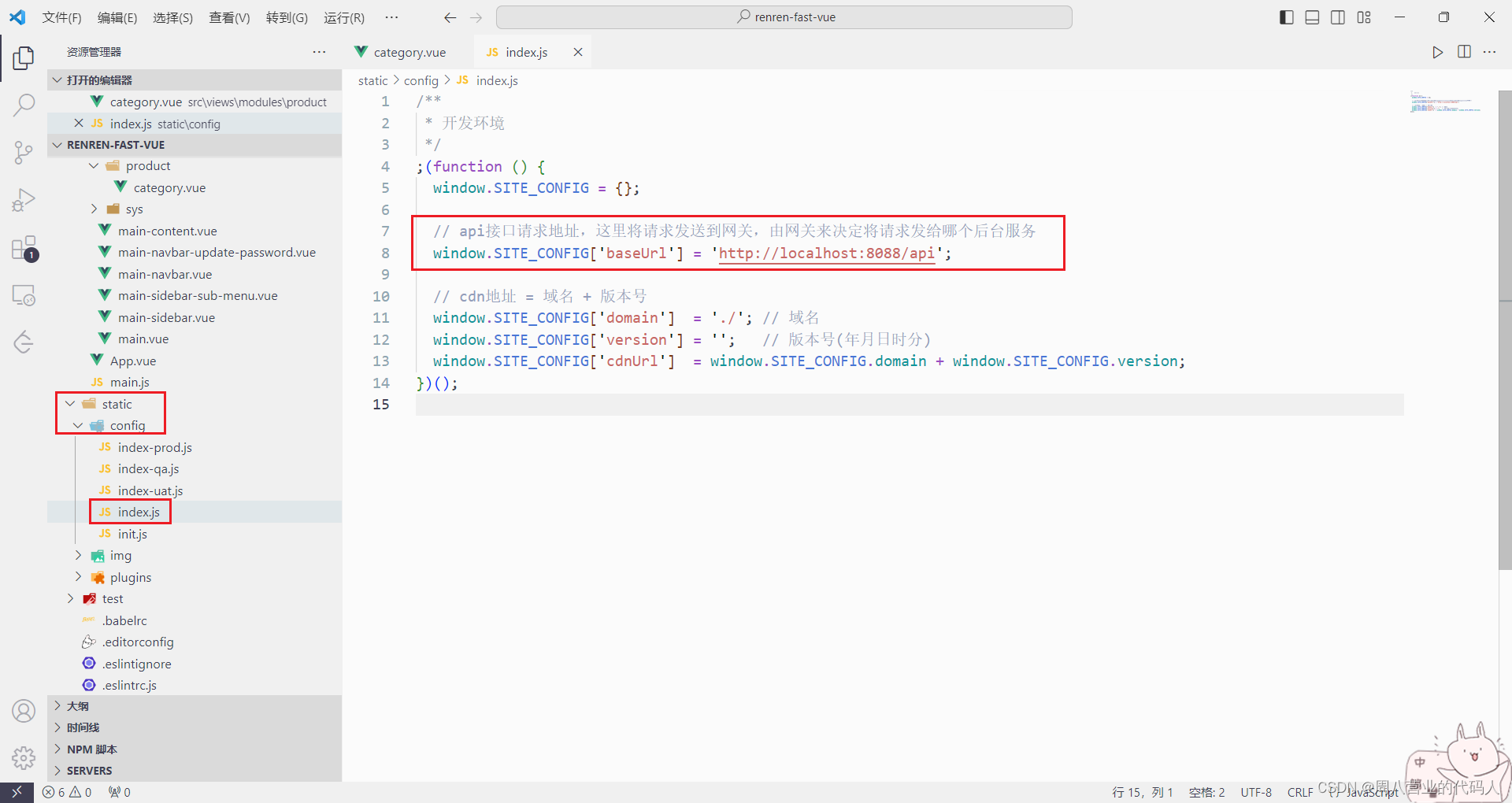Click line and column indicator in status bar

click(x=1143, y=792)
